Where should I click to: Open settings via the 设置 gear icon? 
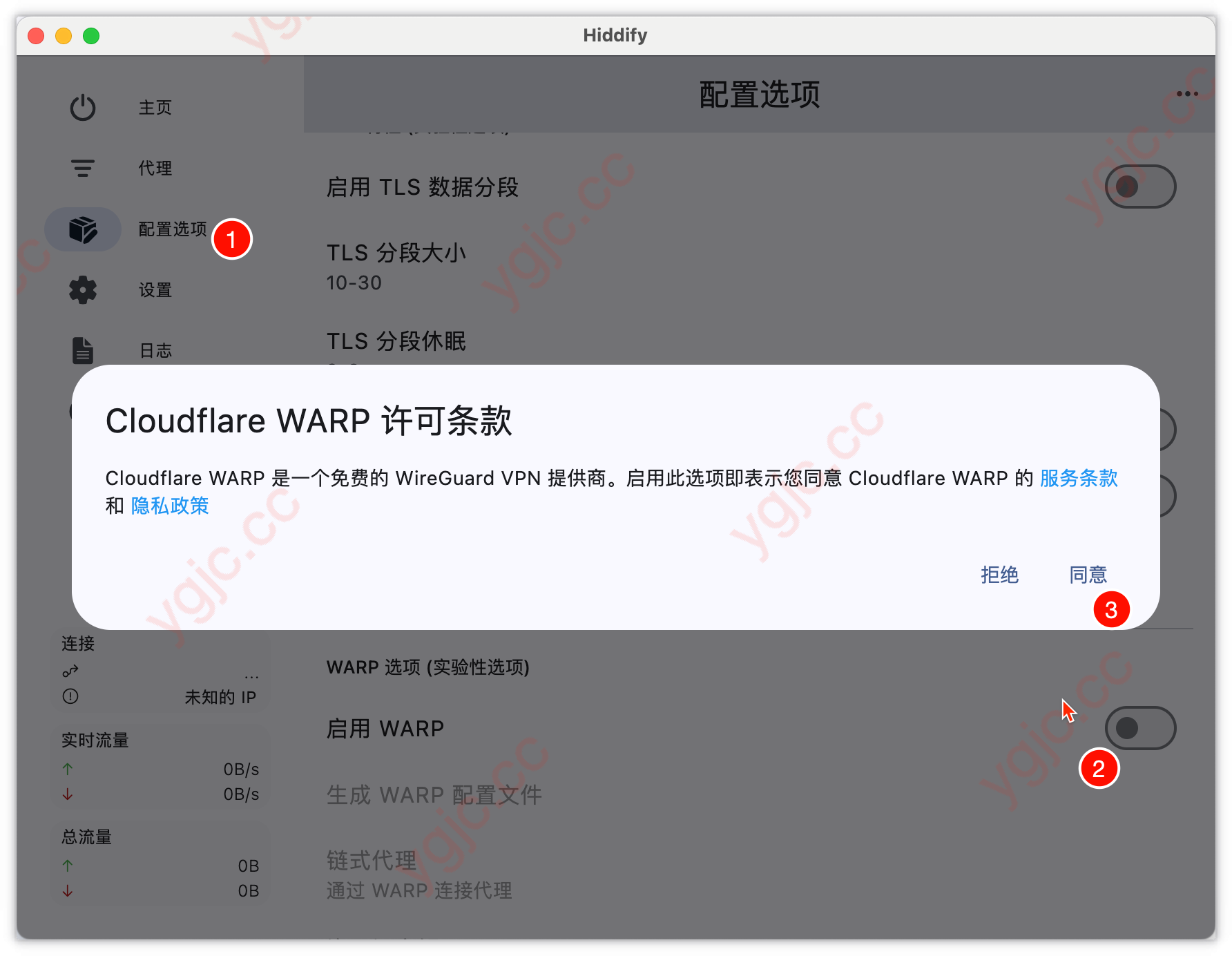click(x=82, y=290)
